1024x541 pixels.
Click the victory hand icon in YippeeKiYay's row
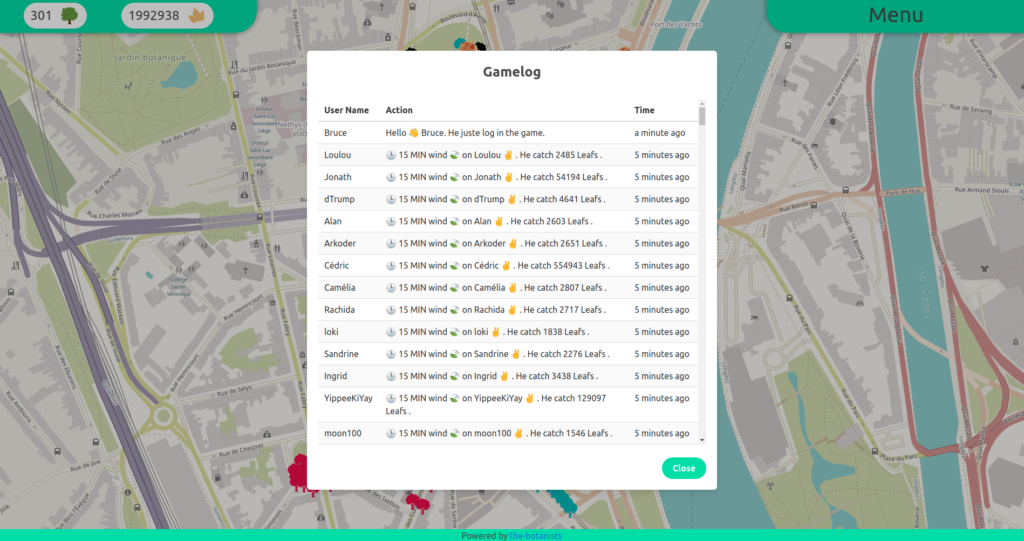pos(530,398)
